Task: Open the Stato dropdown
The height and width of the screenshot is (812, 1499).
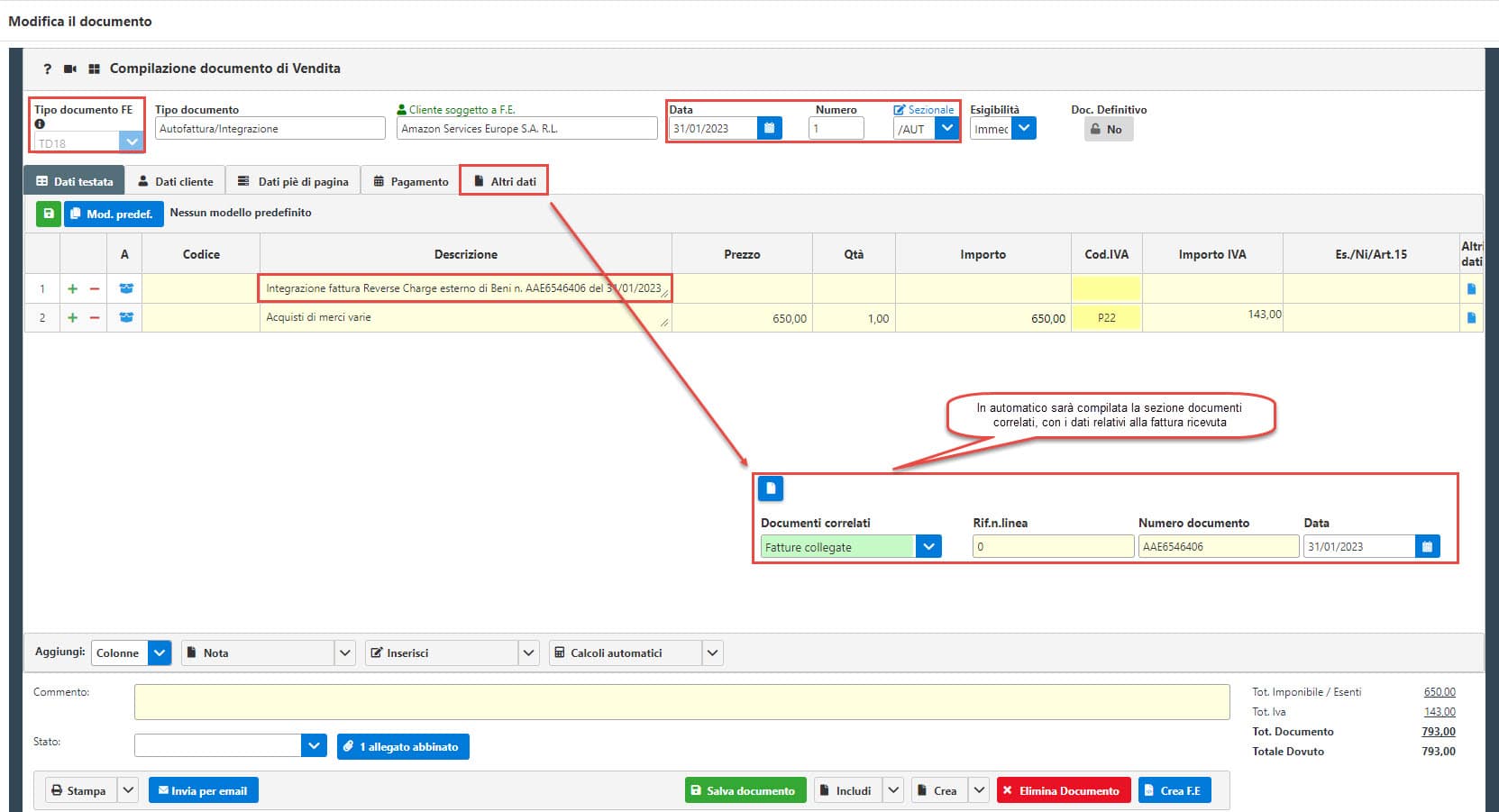Action: tap(314, 745)
